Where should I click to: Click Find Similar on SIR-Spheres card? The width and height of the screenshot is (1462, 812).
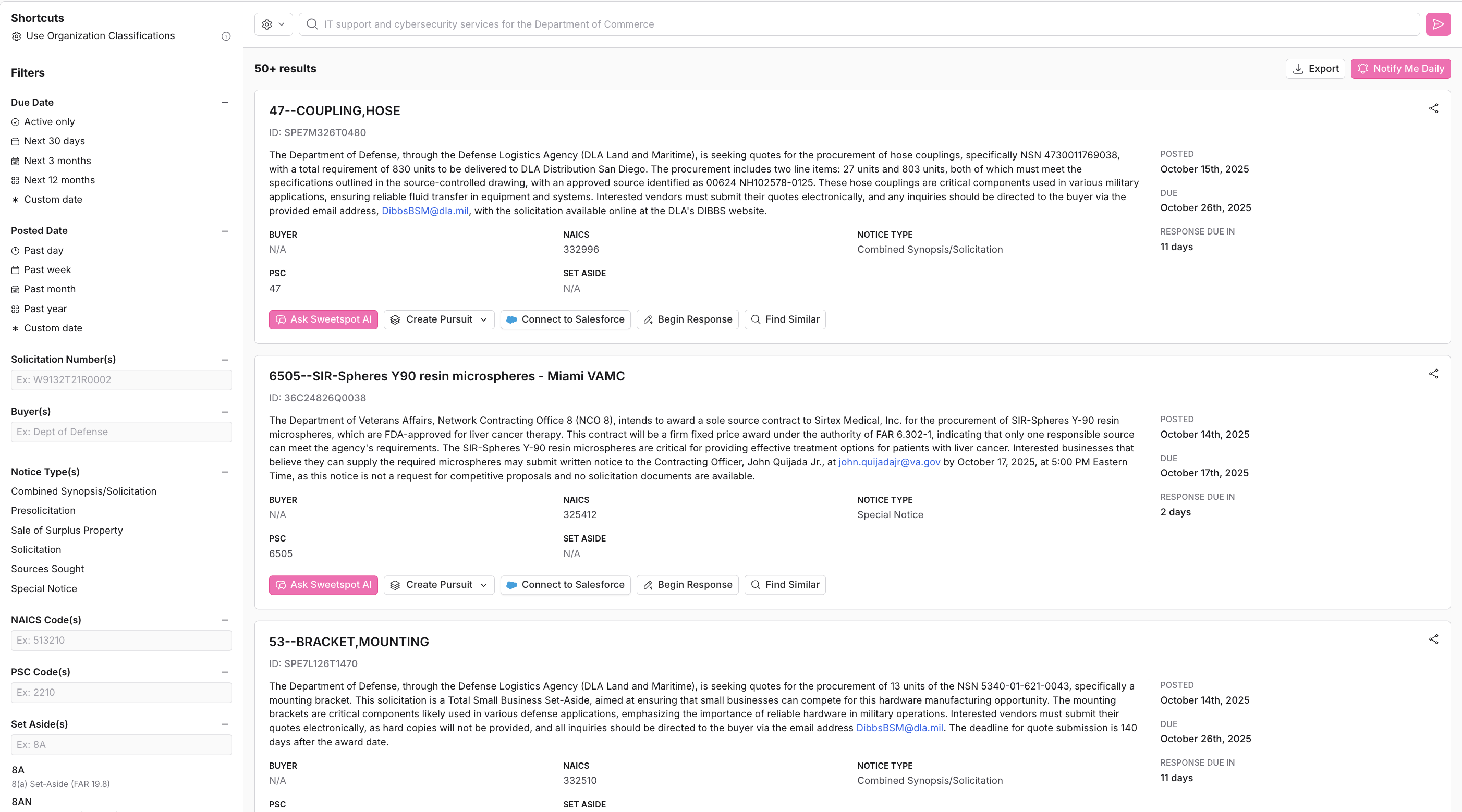click(x=784, y=585)
